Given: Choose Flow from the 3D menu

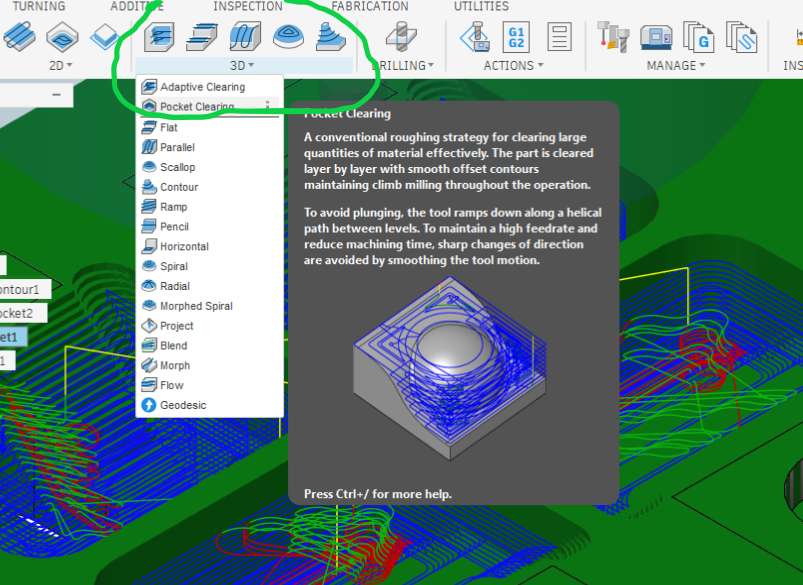Looking at the screenshot, I should 209,385.
